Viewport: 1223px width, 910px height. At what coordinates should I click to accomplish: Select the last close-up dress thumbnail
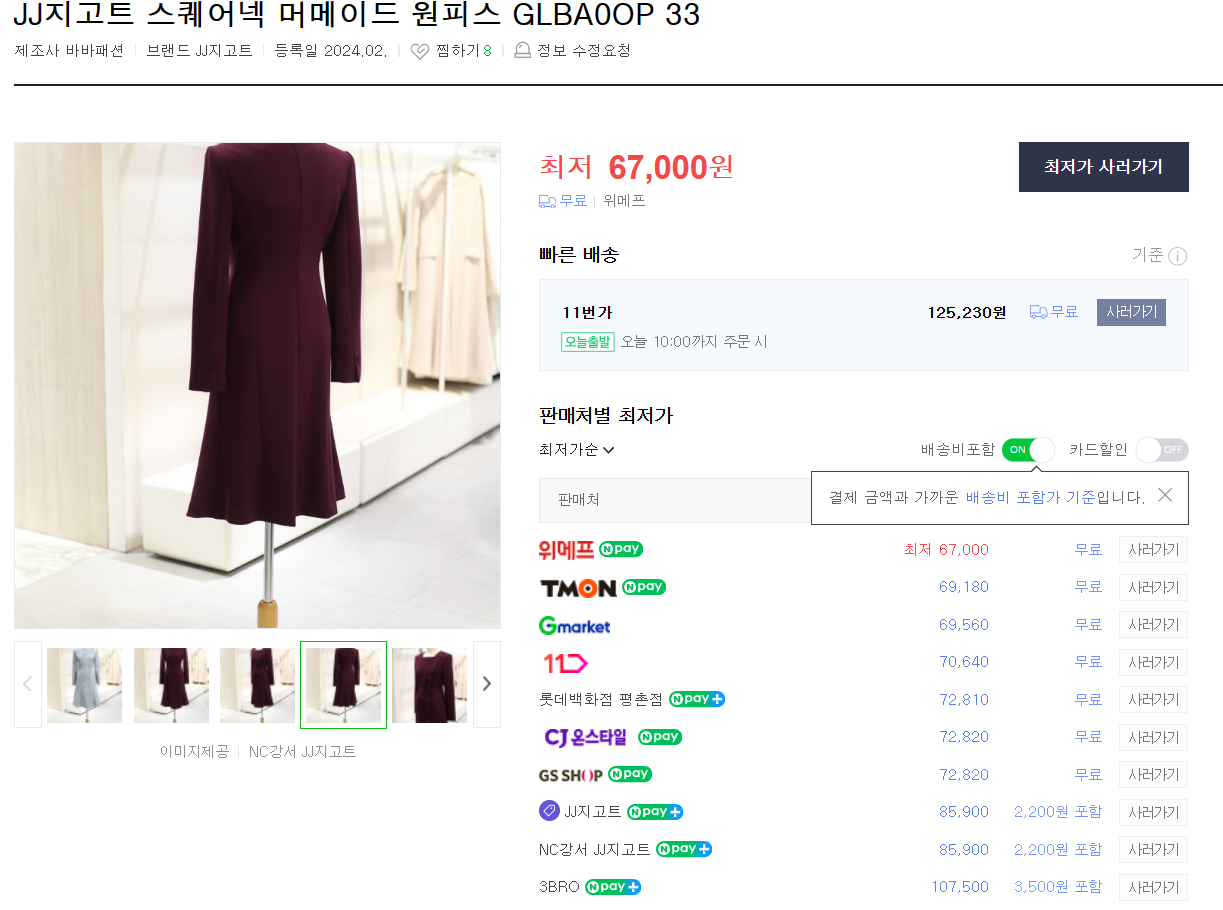click(x=429, y=685)
